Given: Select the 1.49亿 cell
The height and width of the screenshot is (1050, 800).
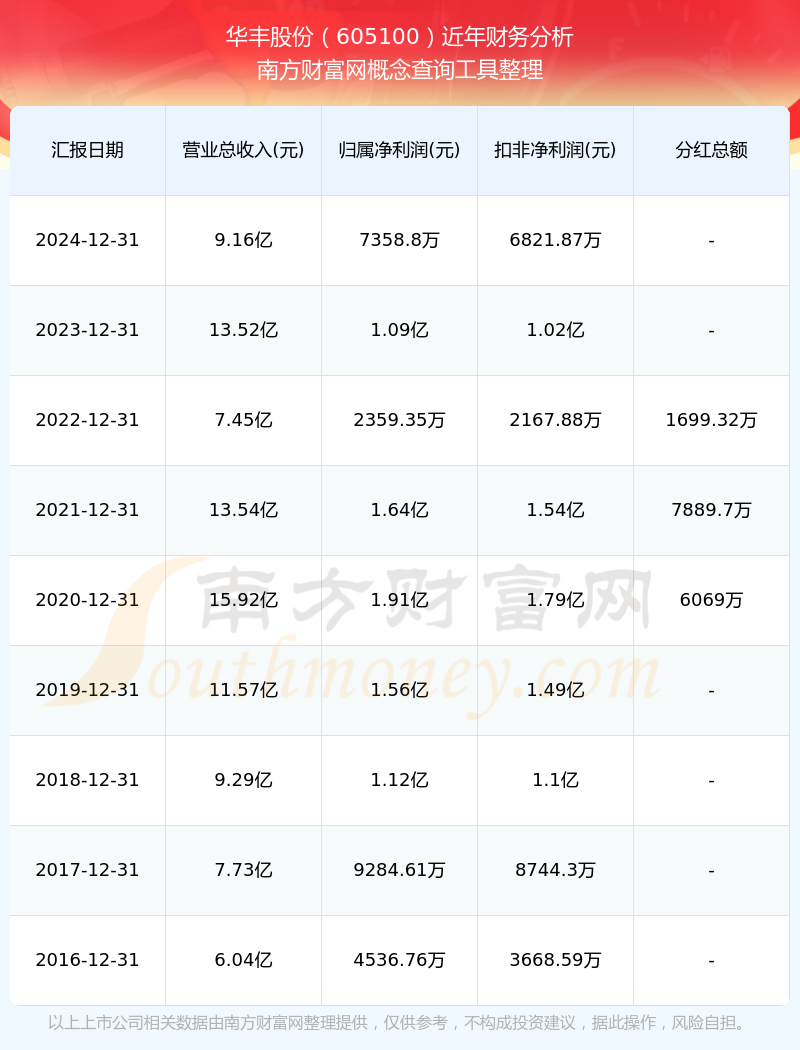Looking at the screenshot, I should pyautogui.click(x=556, y=690).
